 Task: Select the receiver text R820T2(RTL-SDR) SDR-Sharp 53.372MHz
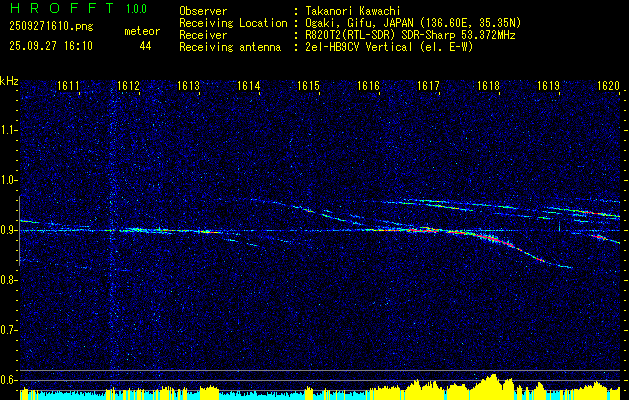pyautogui.click(x=410, y=35)
